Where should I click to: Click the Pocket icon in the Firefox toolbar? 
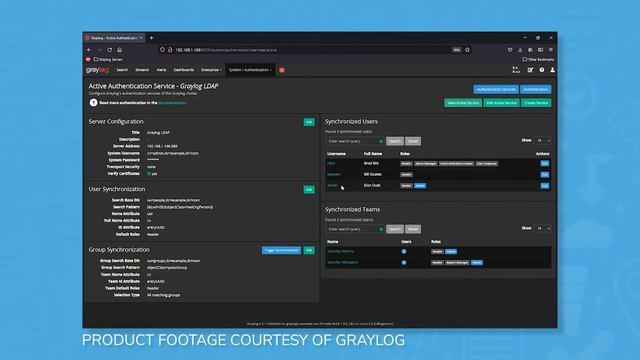click(510, 50)
